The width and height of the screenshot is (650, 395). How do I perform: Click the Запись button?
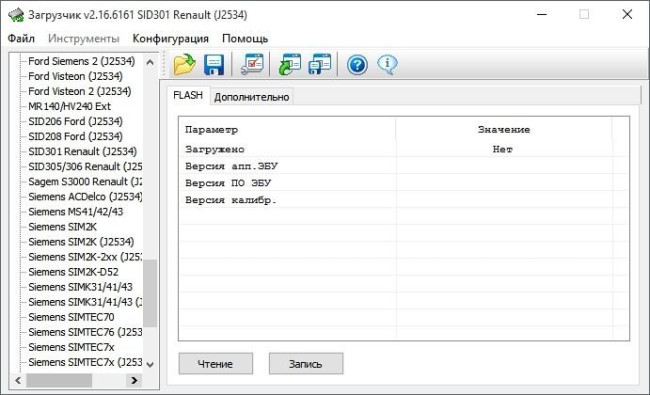coord(306,363)
